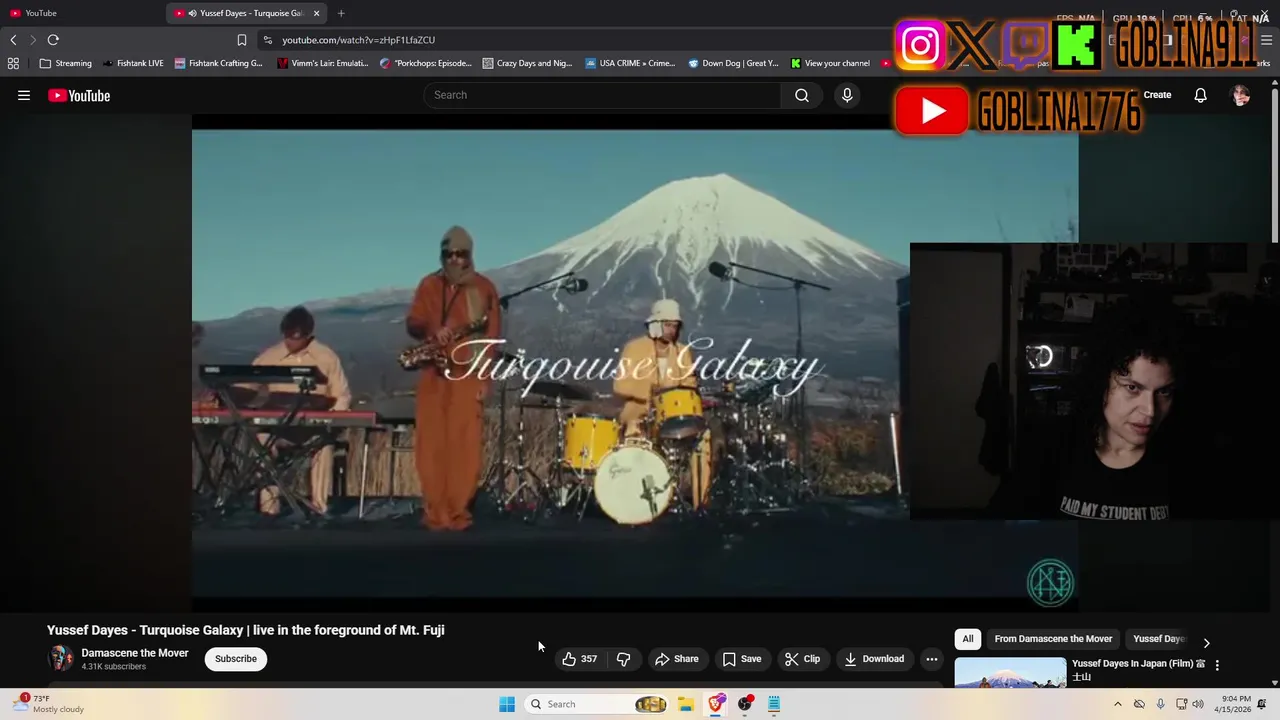Go back in browser history
This screenshot has height=720, width=1280.
click(13, 40)
